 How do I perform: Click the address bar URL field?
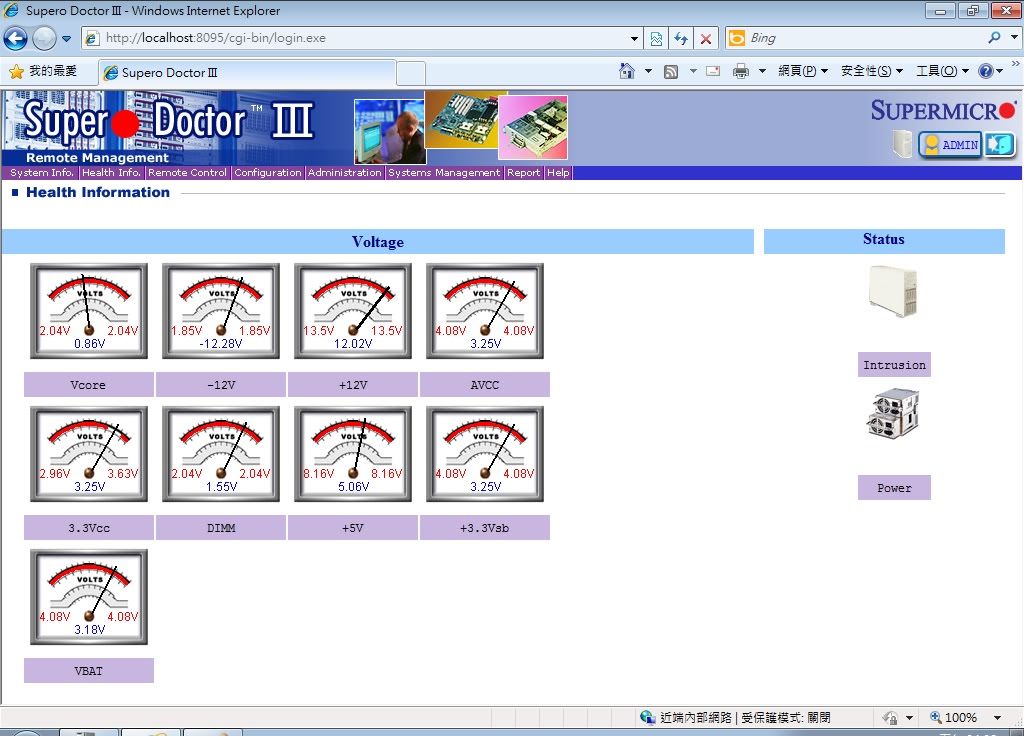(x=362, y=38)
